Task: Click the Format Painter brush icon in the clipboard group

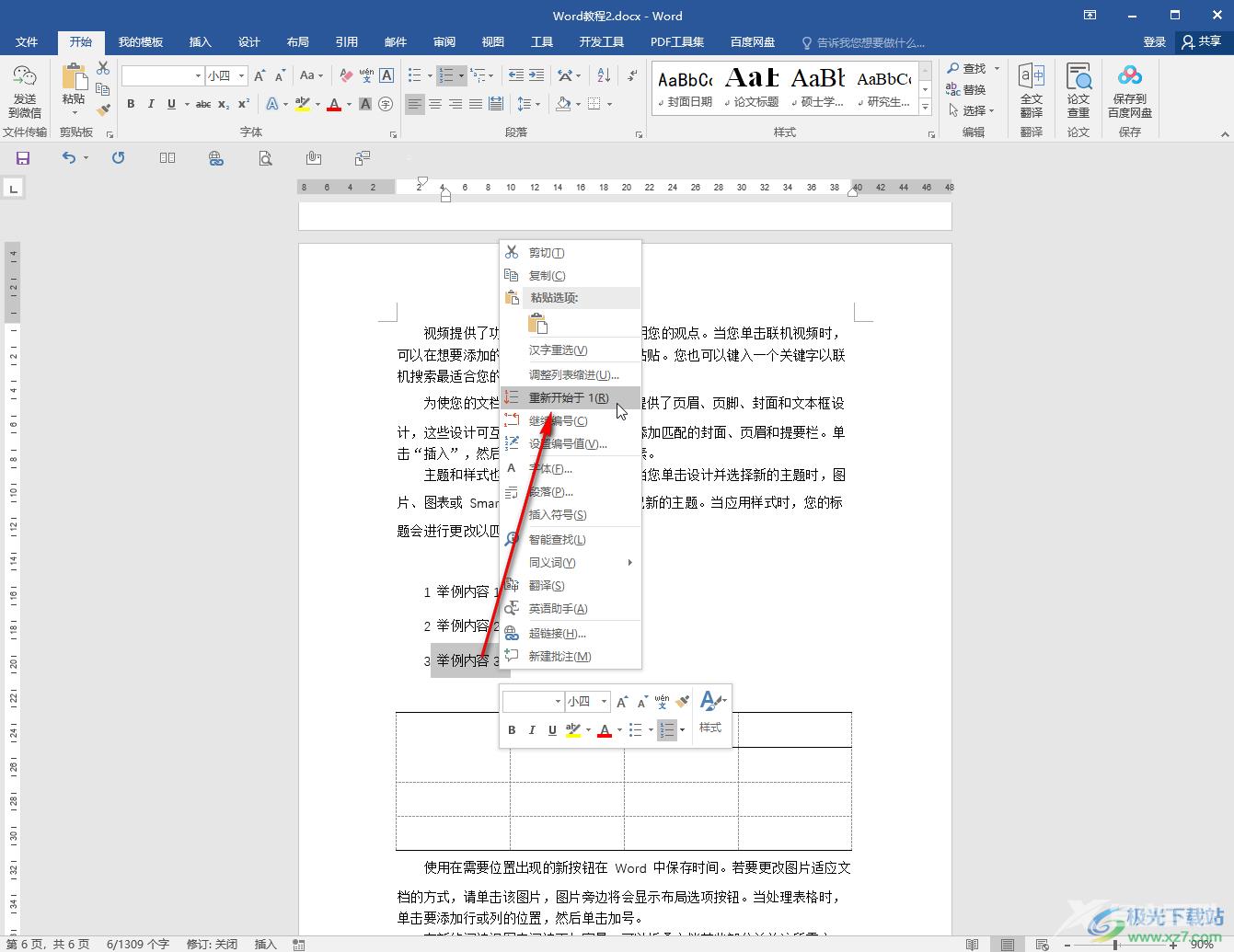Action: tap(103, 109)
